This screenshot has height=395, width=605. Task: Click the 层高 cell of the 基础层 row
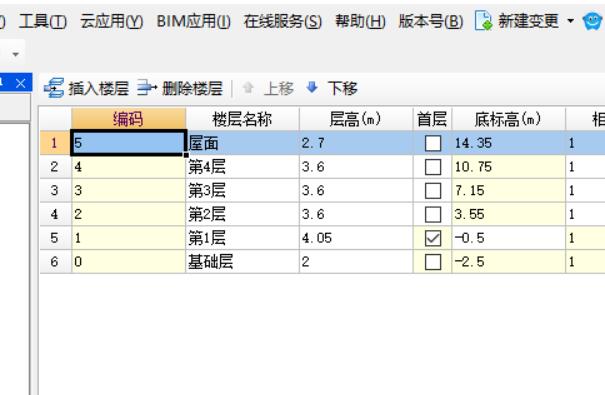click(x=356, y=262)
